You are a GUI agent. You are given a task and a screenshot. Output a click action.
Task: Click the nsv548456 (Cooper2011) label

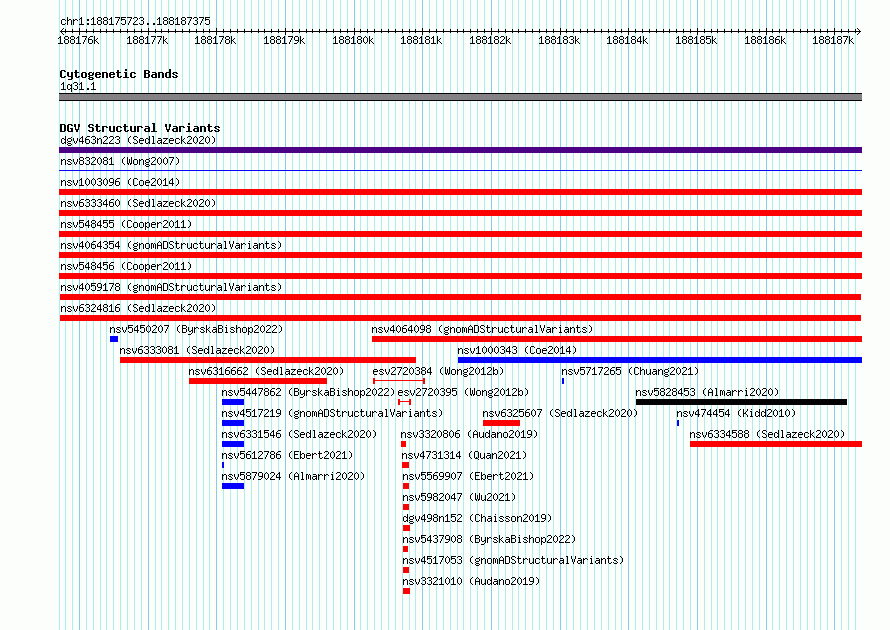click(126, 266)
